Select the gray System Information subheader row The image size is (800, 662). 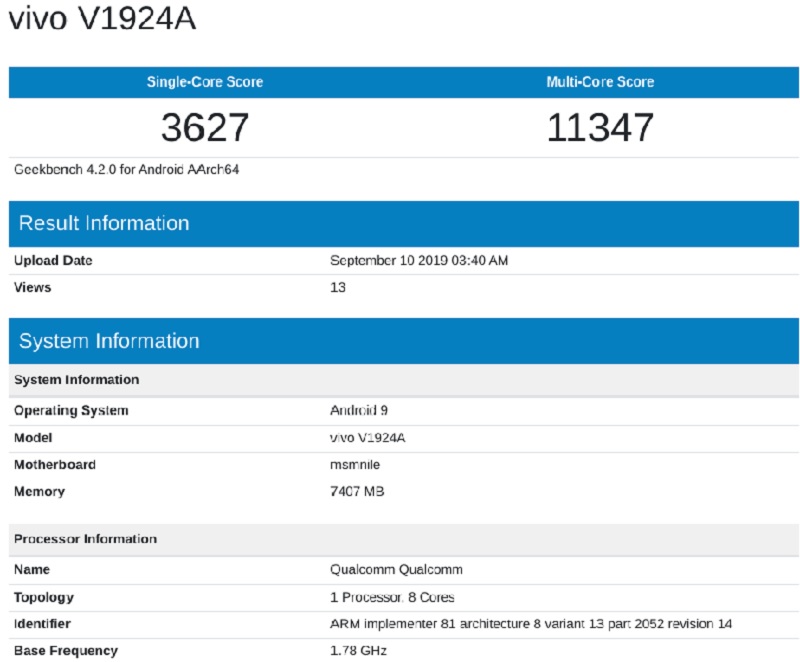[x=404, y=380]
